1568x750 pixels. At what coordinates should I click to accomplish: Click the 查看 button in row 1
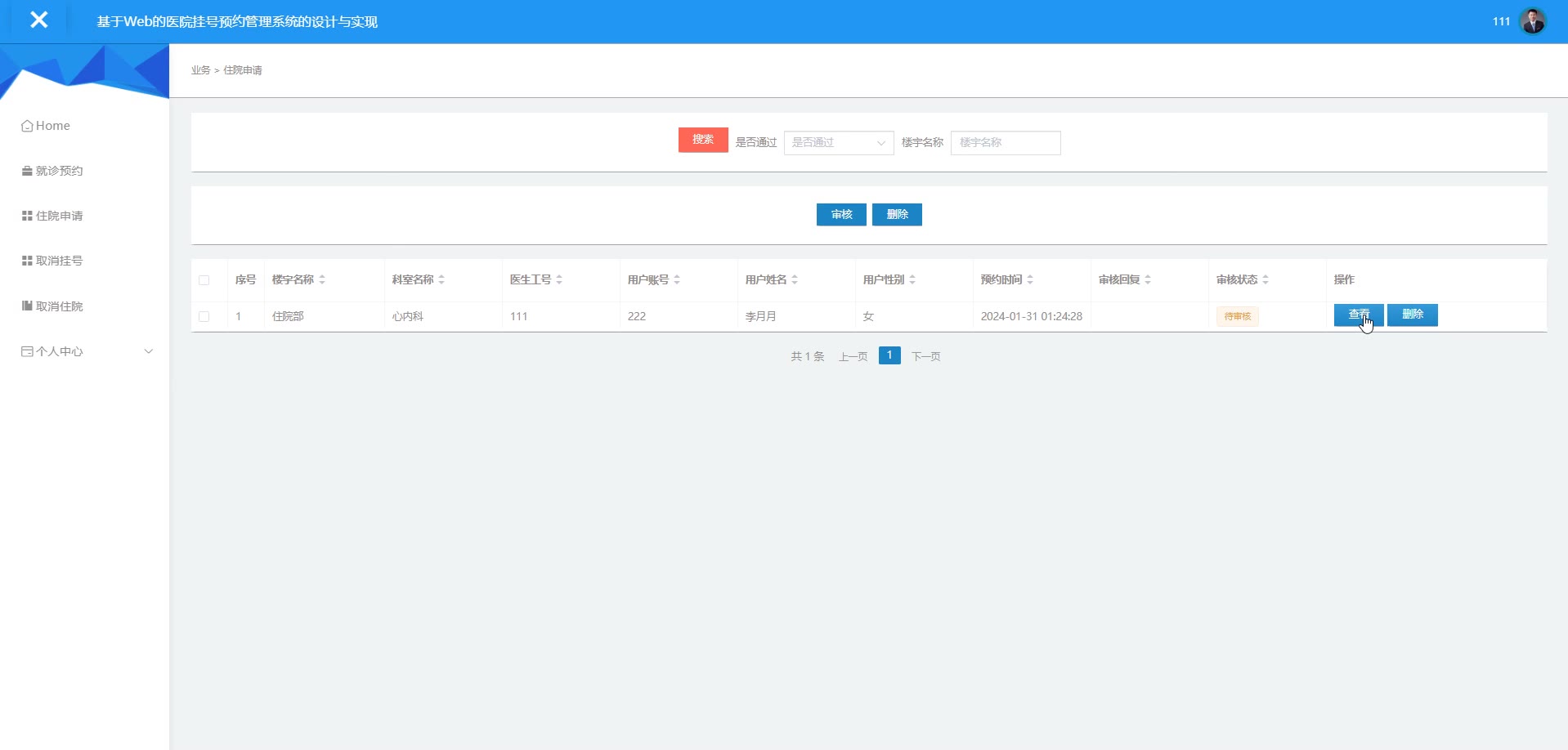tap(1359, 315)
